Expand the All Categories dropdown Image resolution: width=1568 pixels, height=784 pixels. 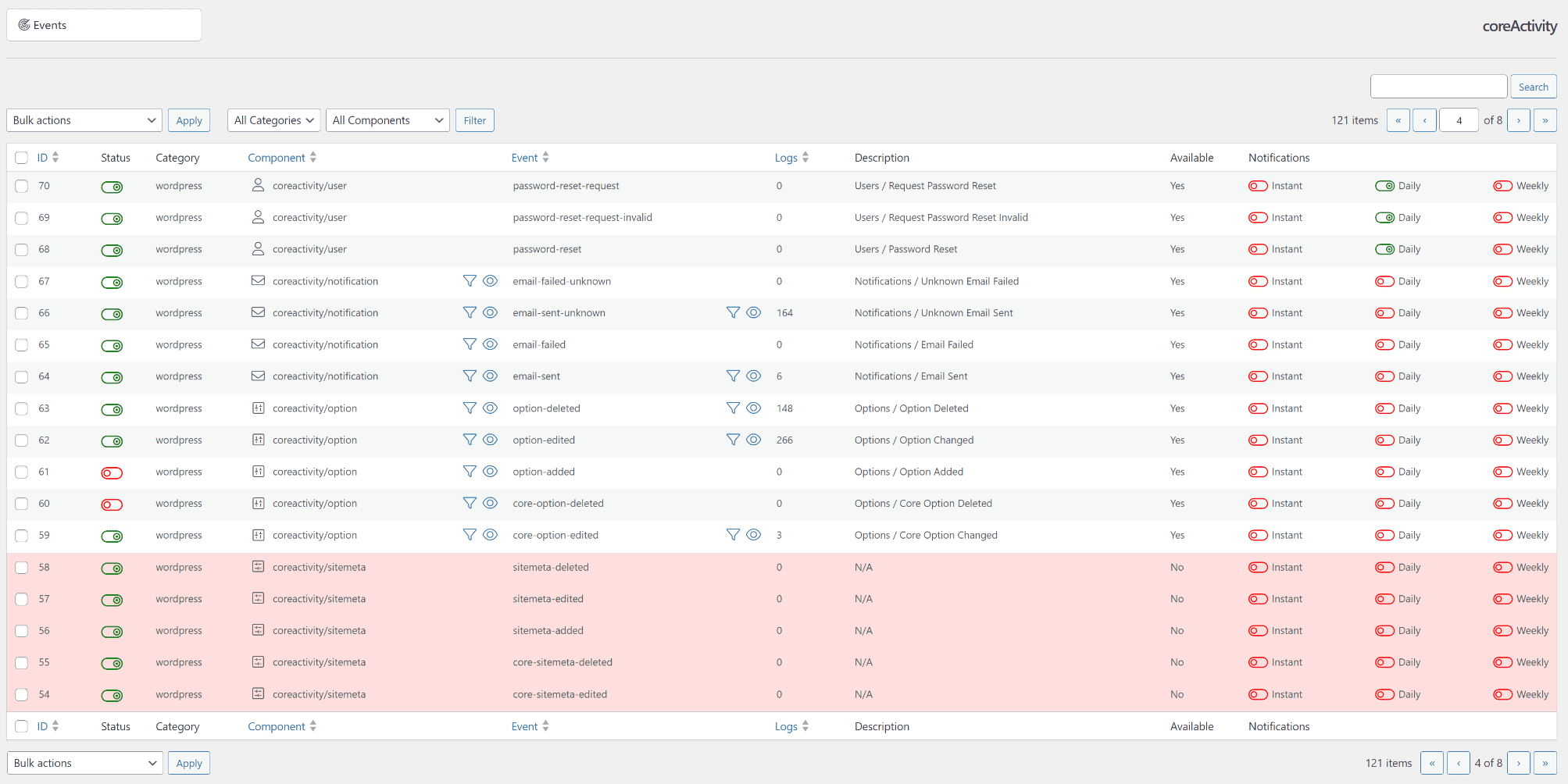274,120
